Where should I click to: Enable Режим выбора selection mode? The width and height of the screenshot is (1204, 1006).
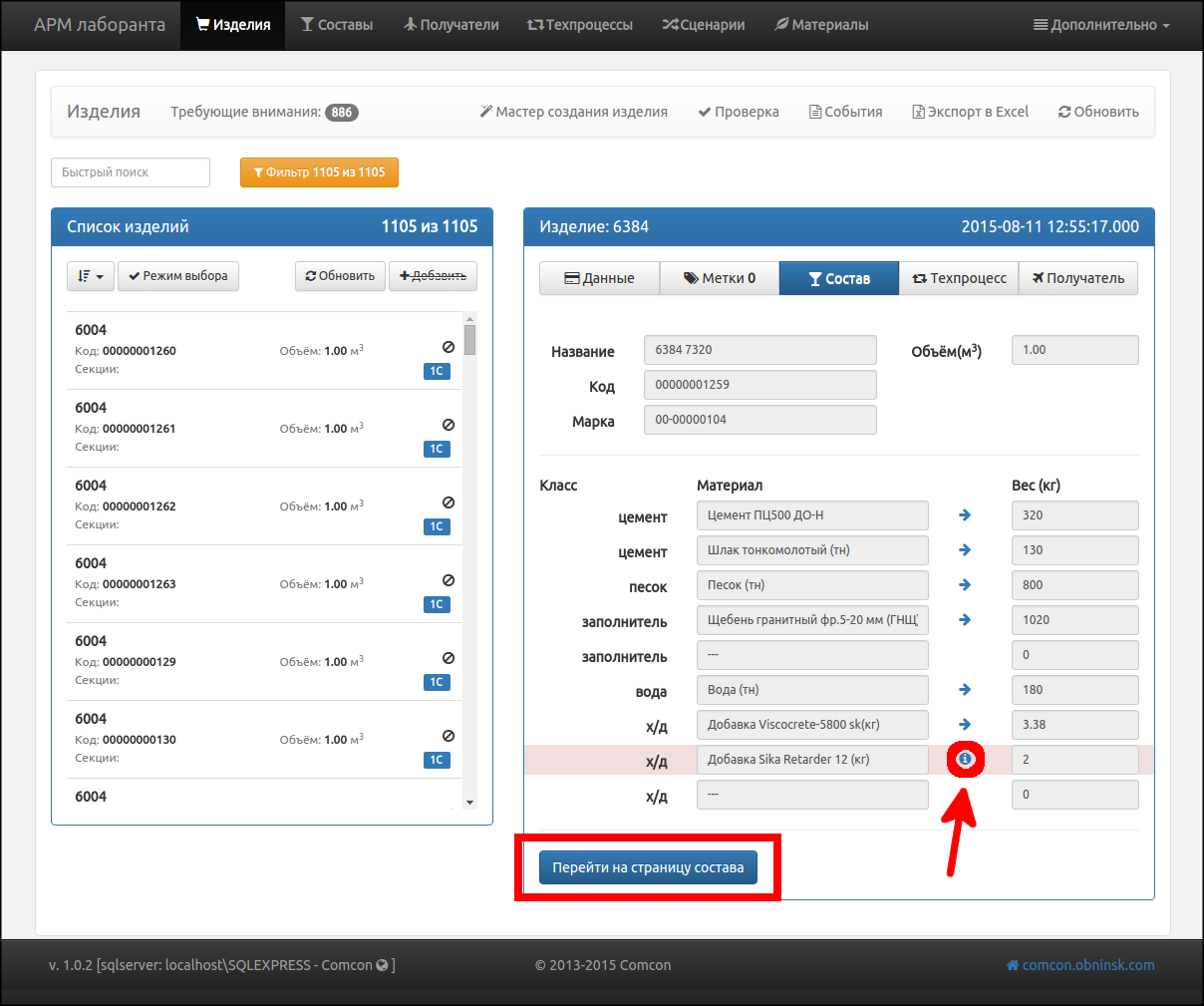pyautogui.click(x=178, y=276)
